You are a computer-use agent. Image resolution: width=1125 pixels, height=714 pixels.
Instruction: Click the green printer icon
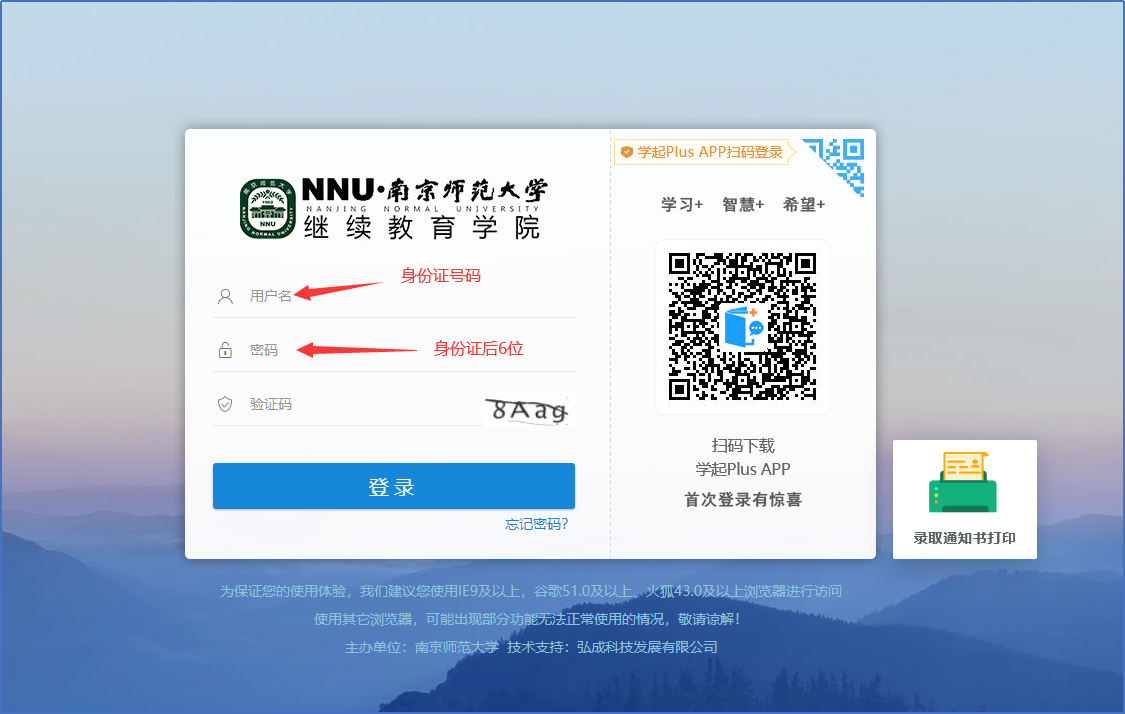(963, 482)
